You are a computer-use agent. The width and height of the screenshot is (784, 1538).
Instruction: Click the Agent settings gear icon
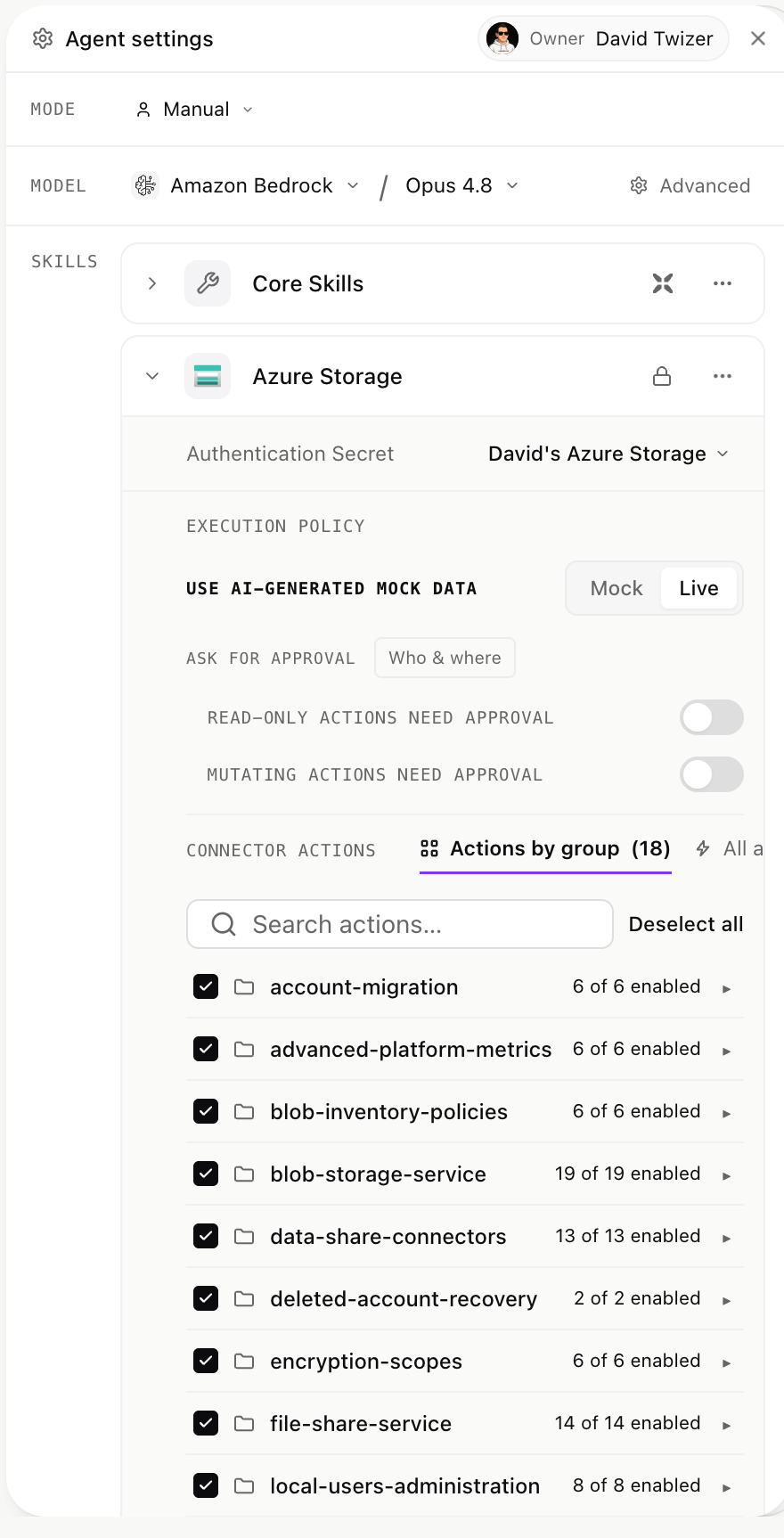click(x=42, y=38)
